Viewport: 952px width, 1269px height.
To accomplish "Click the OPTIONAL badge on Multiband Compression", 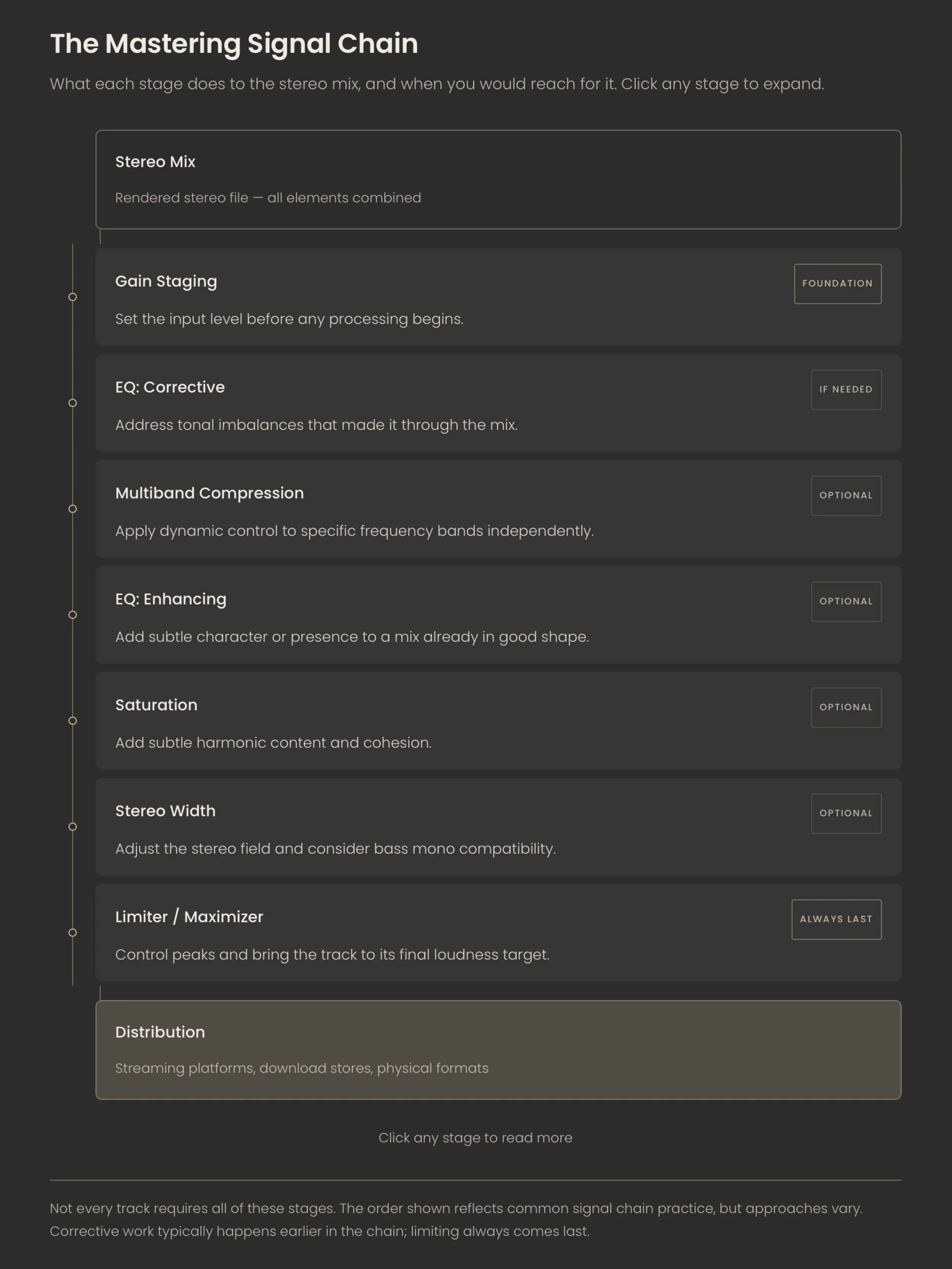I will 846,496.
